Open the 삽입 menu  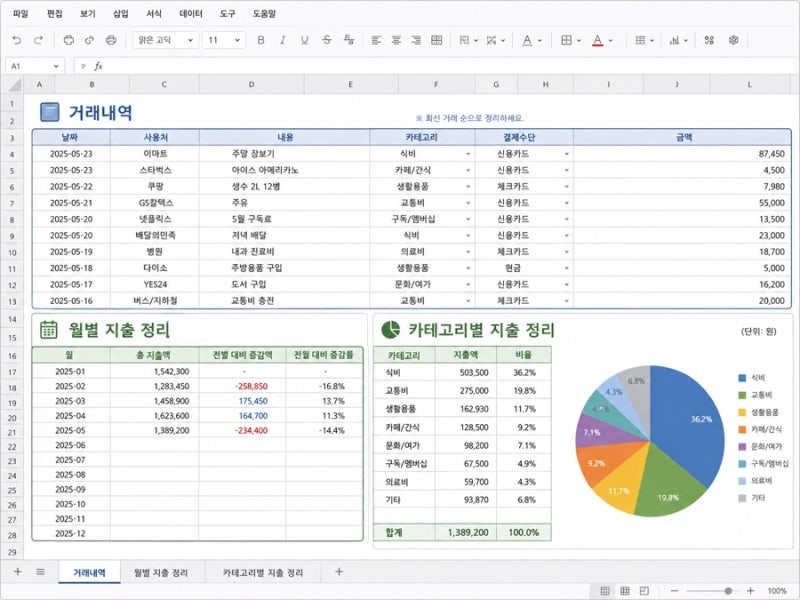(120, 14)
